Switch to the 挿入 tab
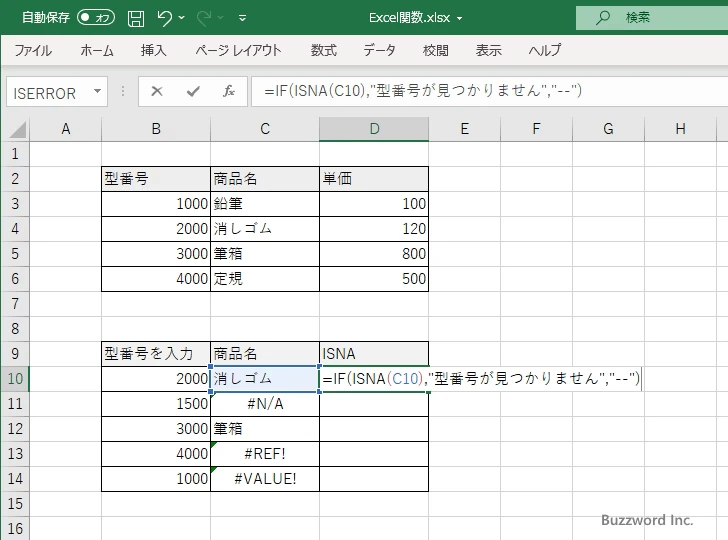 coord(153,50)
